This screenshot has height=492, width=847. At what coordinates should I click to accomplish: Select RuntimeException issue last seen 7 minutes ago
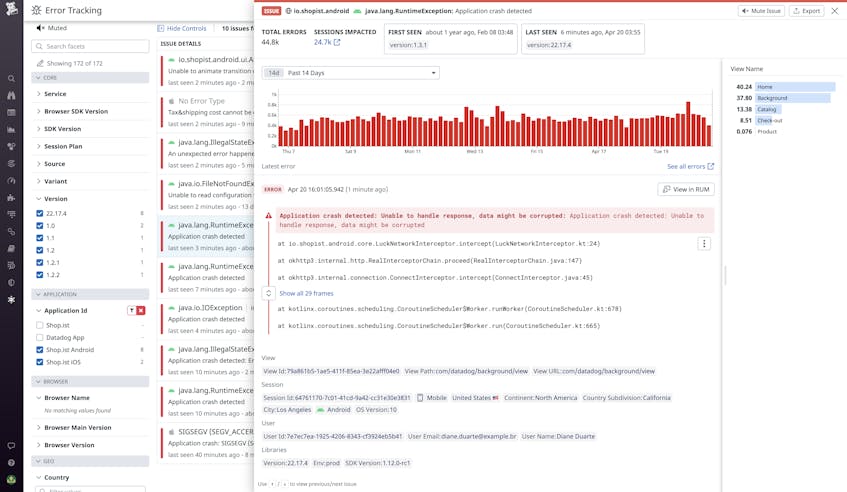tap(207, 278)
